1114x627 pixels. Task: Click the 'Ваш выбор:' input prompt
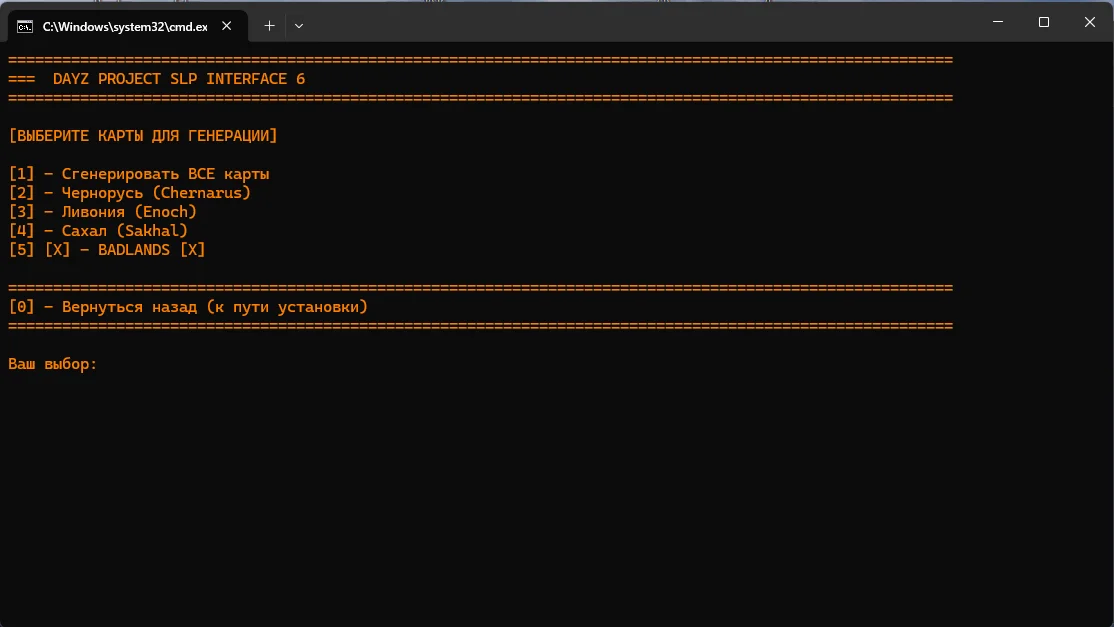pyautogui.click(x=53, y=364)
